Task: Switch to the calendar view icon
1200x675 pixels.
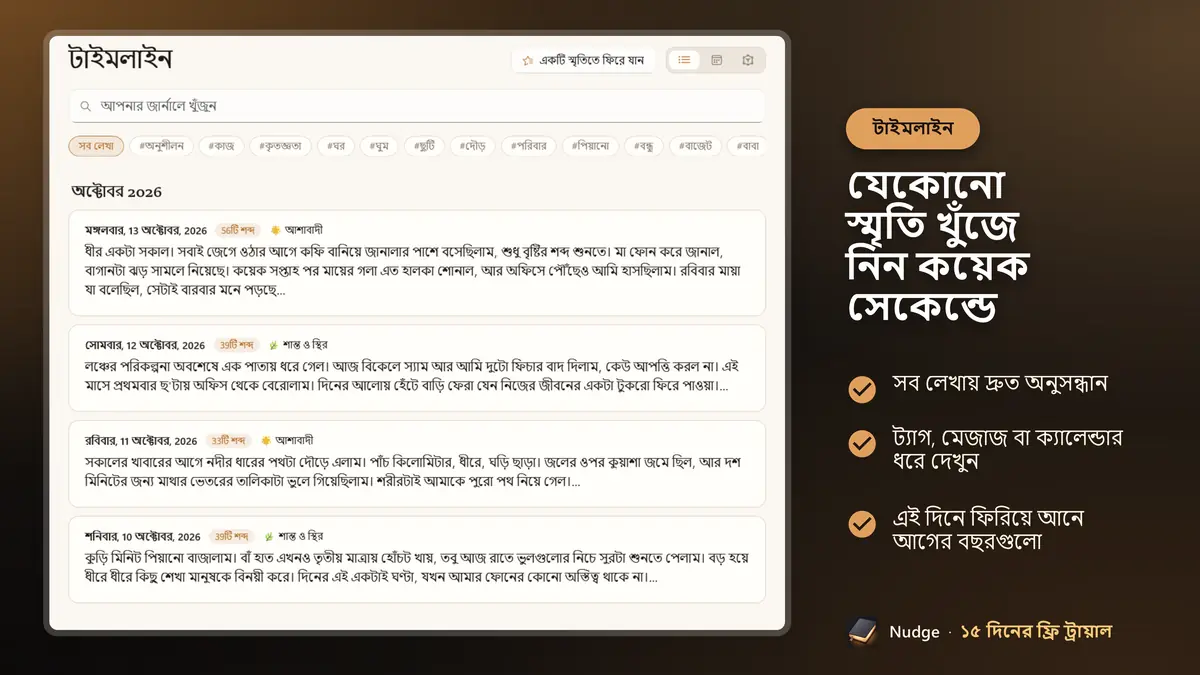Action: (x=716, y=60)
